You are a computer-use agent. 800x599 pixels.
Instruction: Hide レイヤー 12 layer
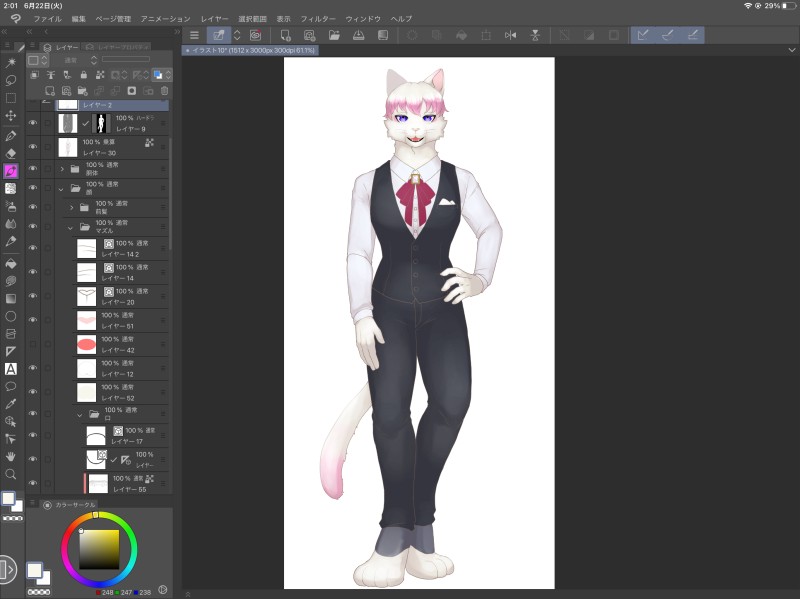point(33,368)
